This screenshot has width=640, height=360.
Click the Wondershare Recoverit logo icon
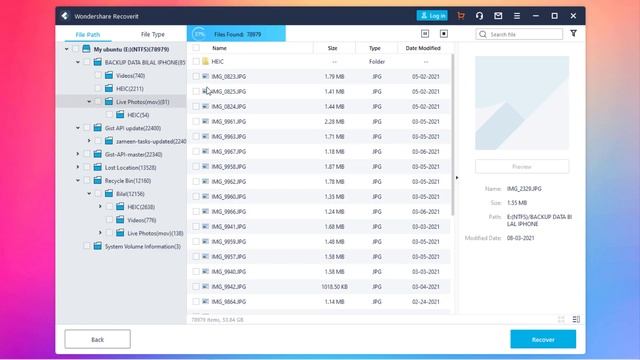(x=64, y=16)
